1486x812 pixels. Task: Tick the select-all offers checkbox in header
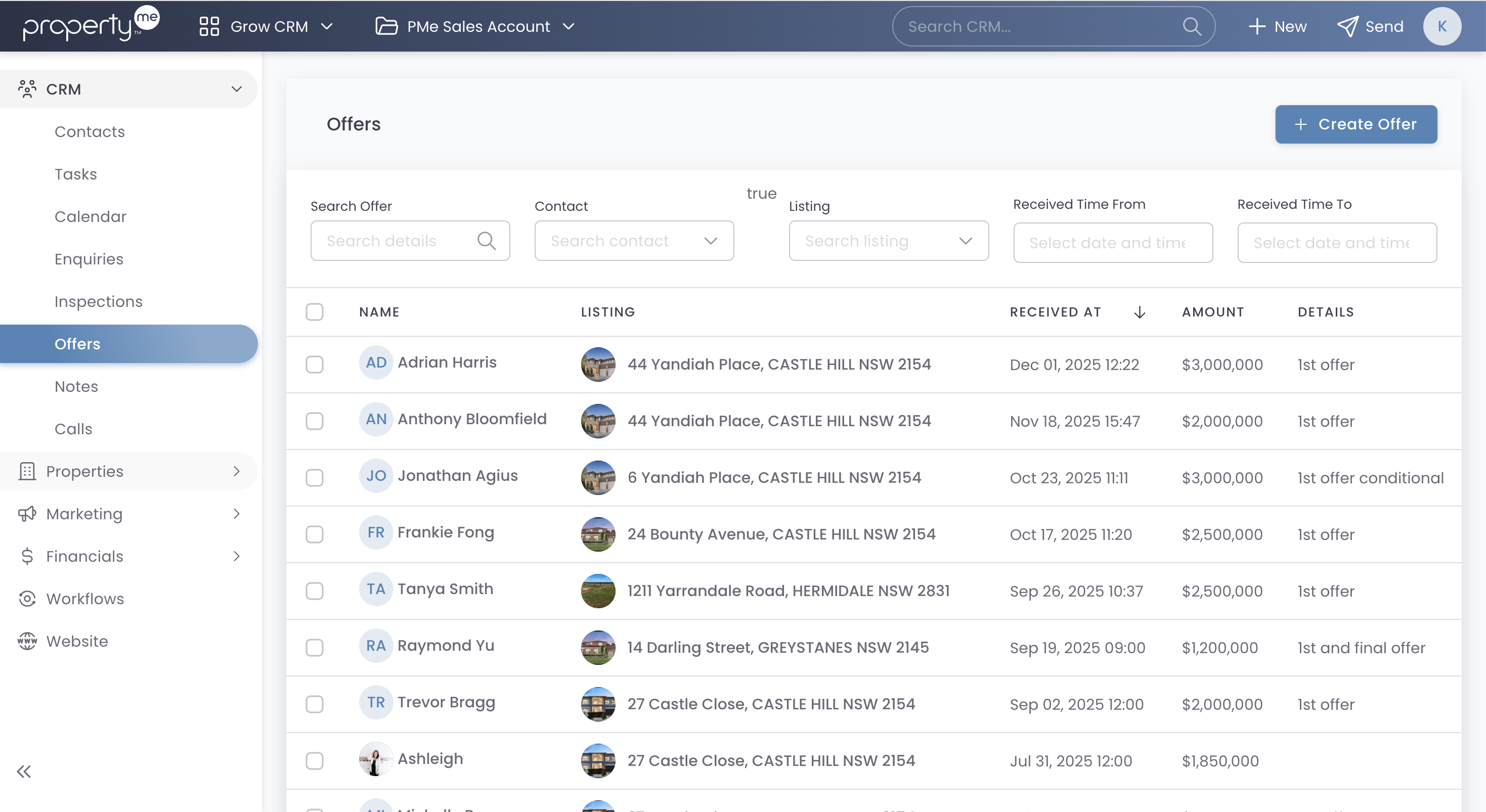(315, 312)
